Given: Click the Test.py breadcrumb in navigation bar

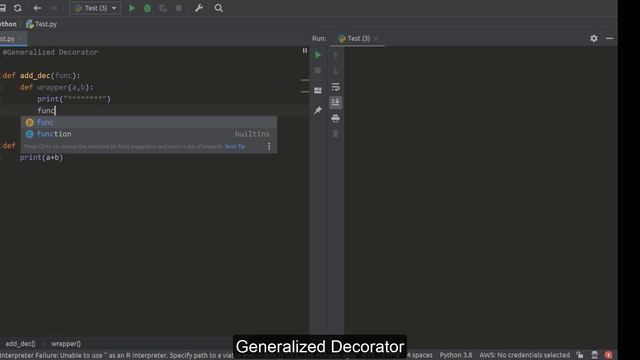Looking at the screenshot, I should (42, 24).
